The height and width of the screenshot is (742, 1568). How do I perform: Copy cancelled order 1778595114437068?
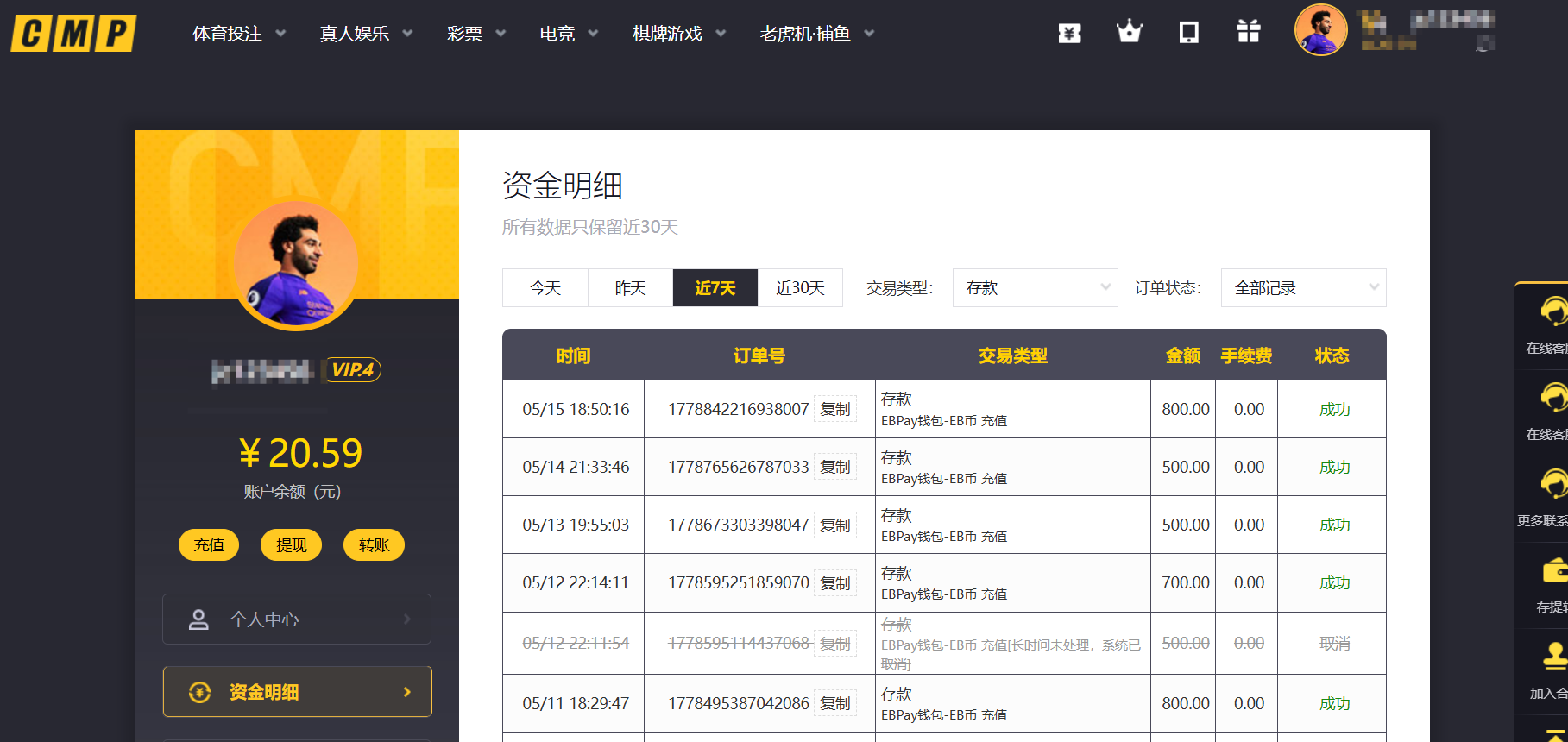[x=835, y=643]
